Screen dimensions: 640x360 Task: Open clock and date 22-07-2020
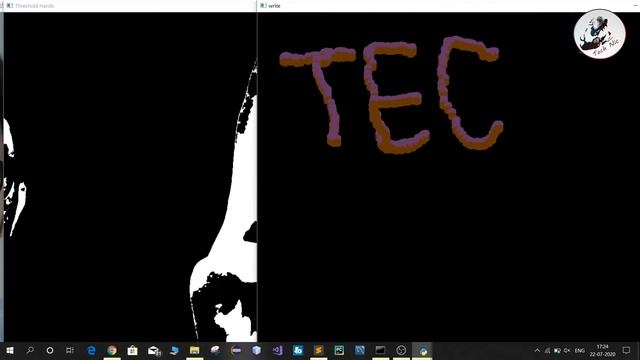[x=602, y=350]
